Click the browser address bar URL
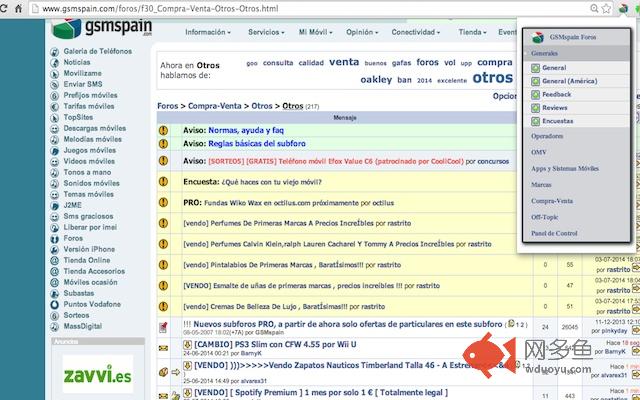 [x=160, y=8]
